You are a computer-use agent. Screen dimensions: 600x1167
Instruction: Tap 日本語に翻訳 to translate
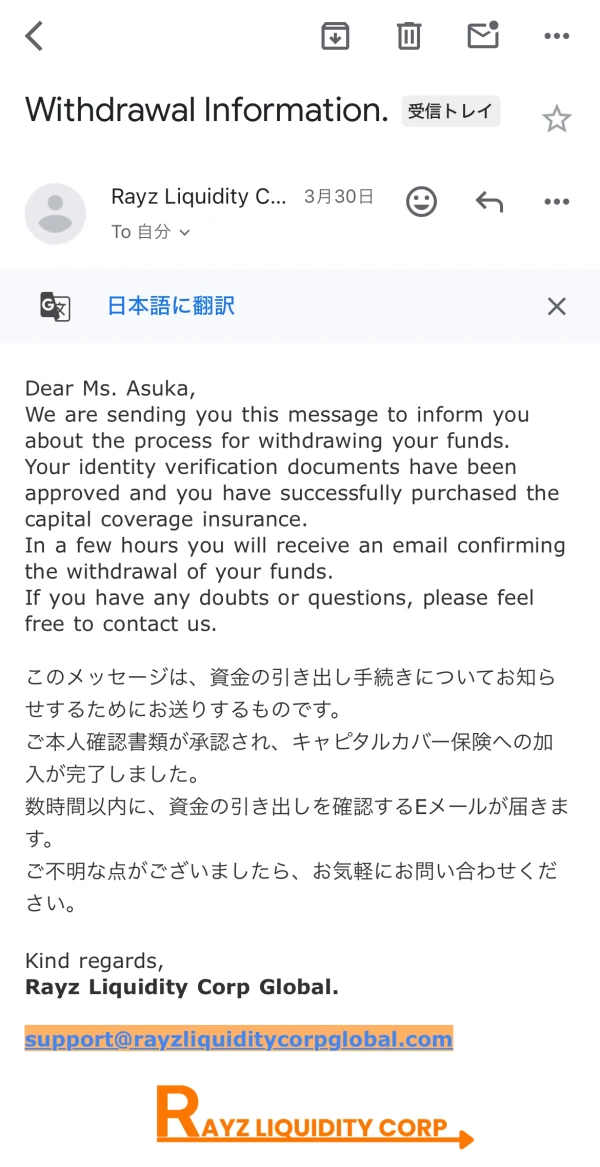point(171,306)
